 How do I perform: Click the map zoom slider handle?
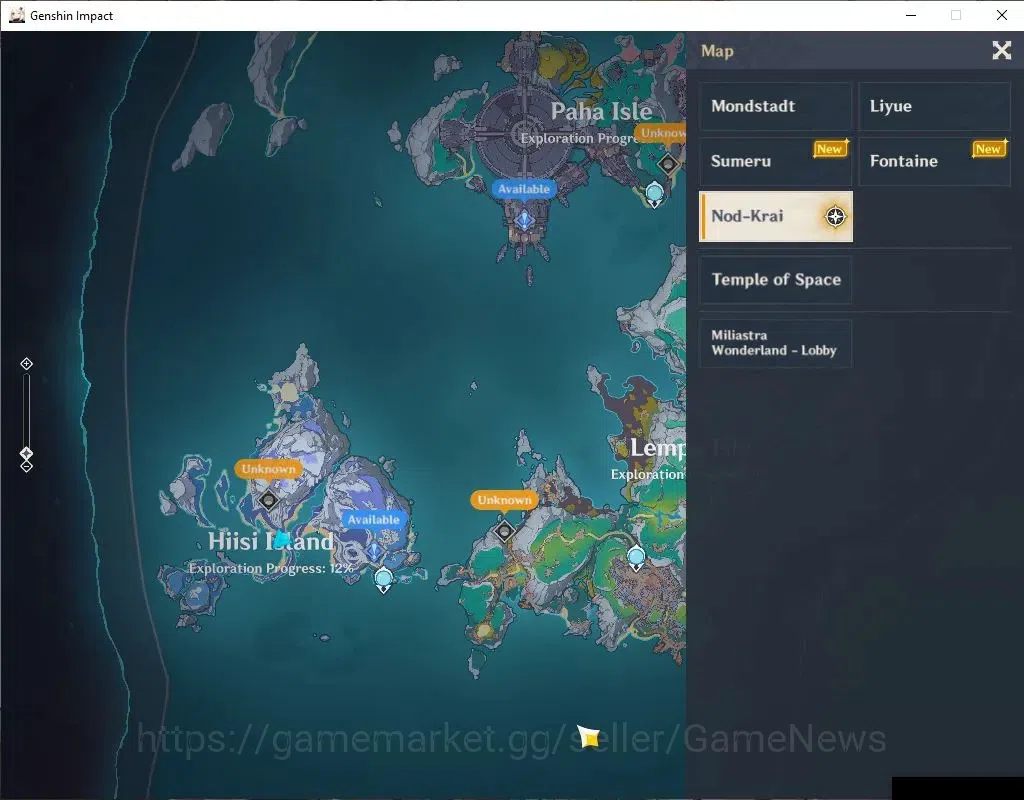point(26,453)
